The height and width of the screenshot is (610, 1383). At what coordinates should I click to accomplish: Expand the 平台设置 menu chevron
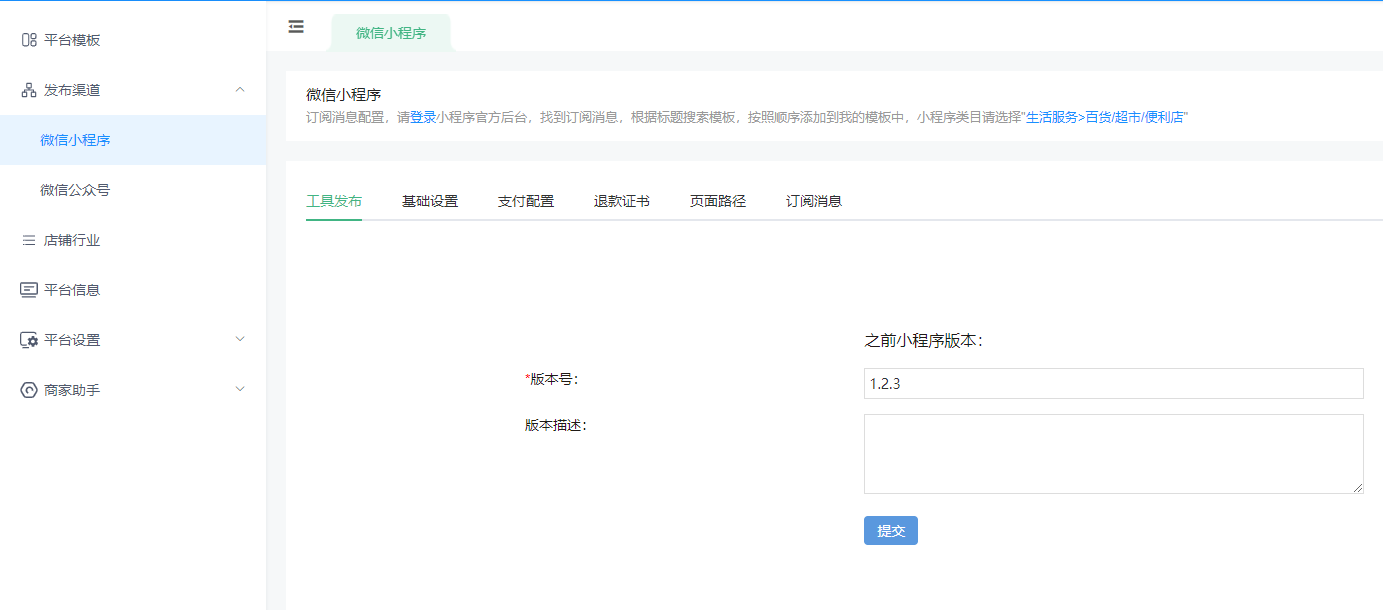(x=240, y=339)
